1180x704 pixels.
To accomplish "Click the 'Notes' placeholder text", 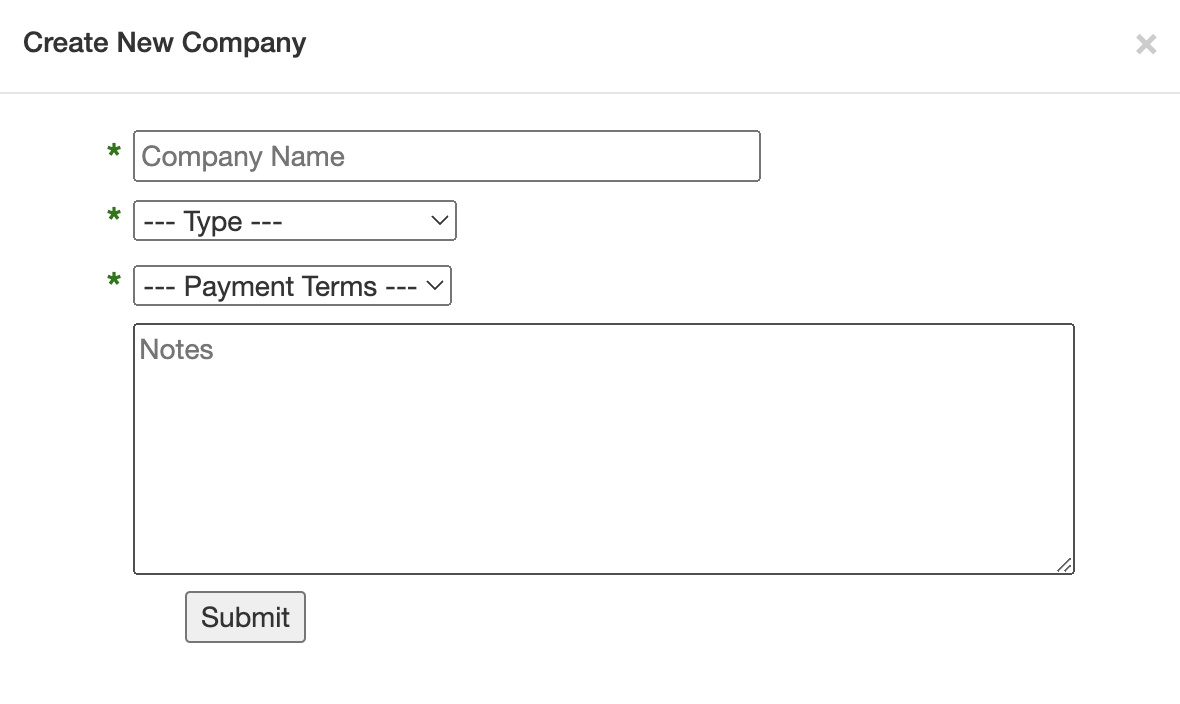I will tap(176, 349).
